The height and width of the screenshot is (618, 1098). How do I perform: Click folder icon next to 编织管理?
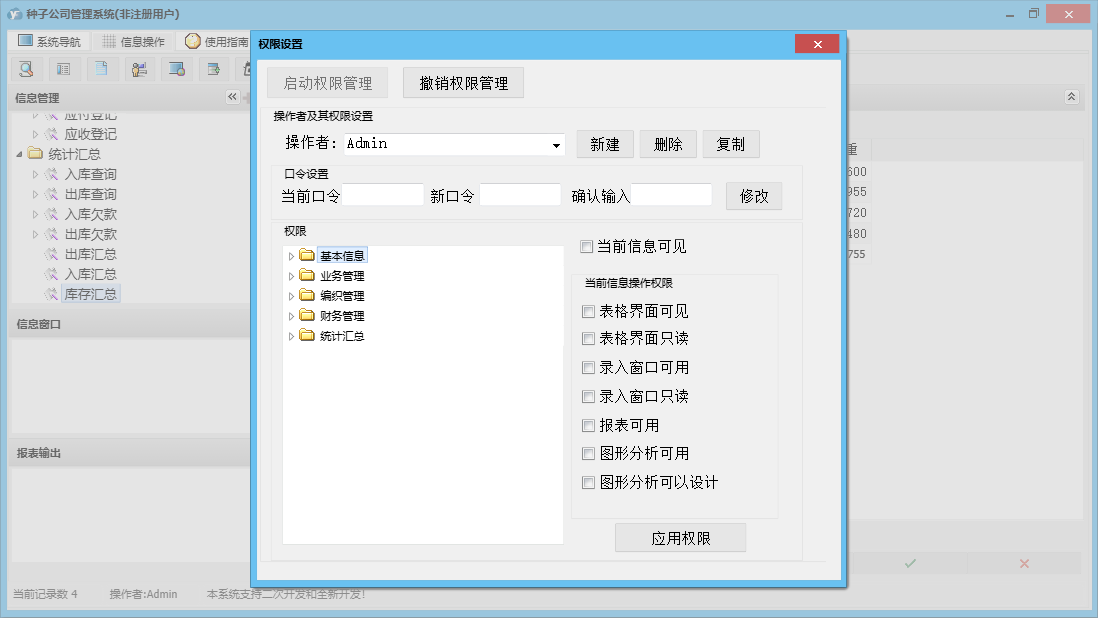point(307,295)
